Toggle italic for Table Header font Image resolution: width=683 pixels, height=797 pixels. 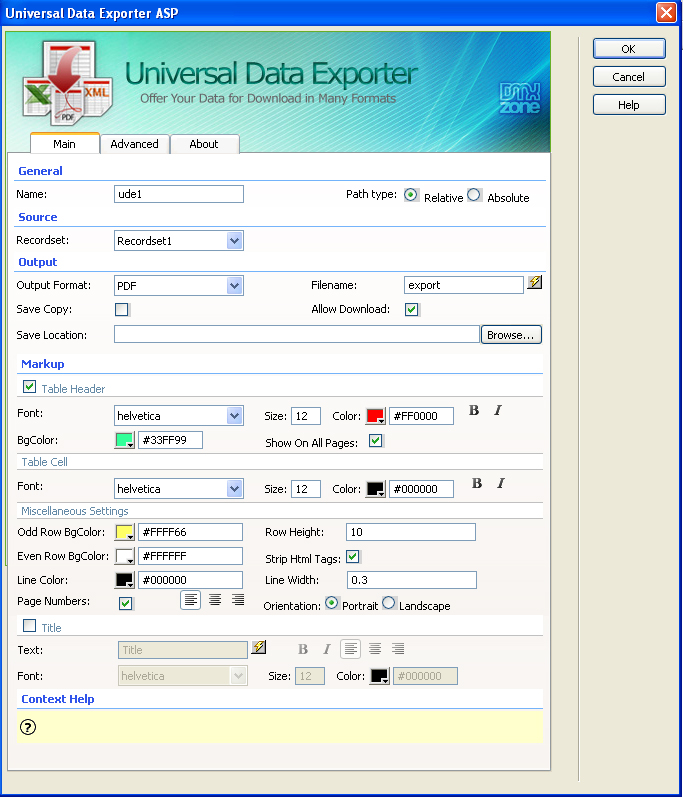point(498,410)
